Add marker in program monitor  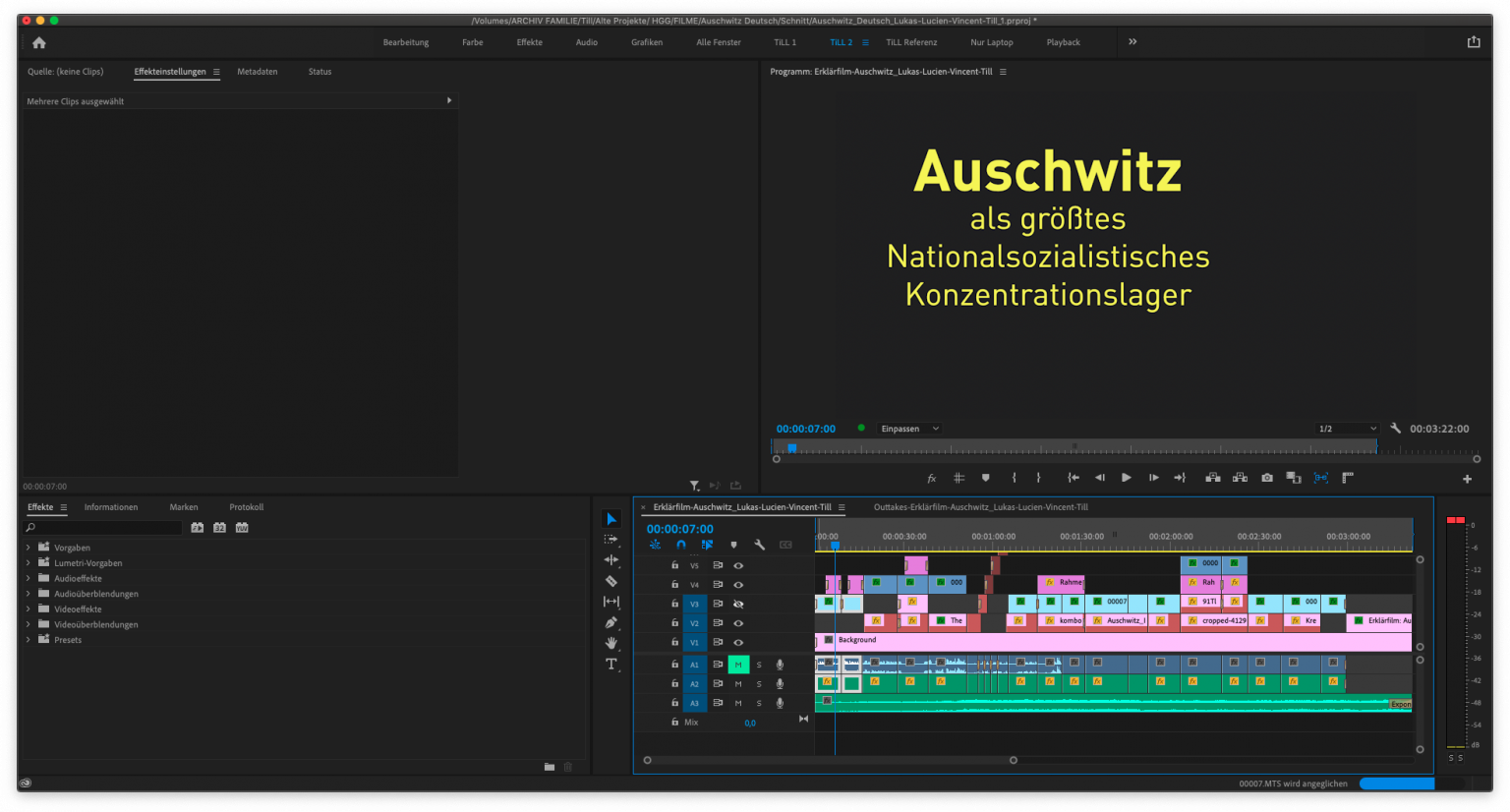(x=986, y=478)
